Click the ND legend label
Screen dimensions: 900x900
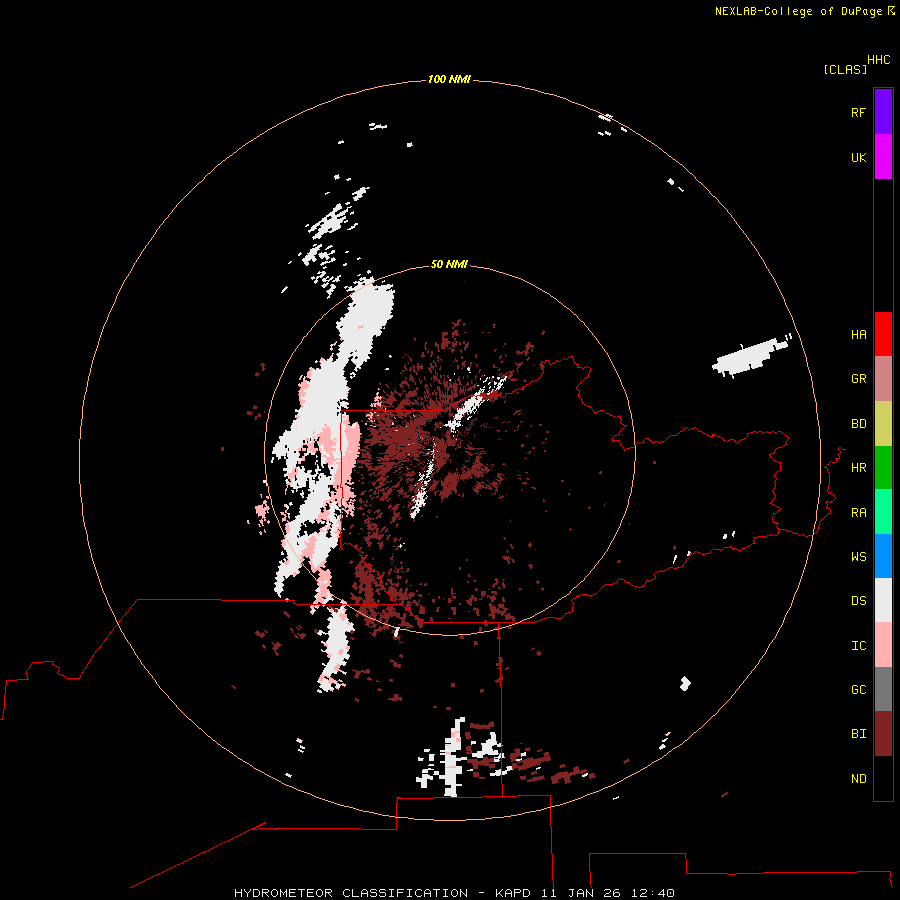[x=859, y=779]
